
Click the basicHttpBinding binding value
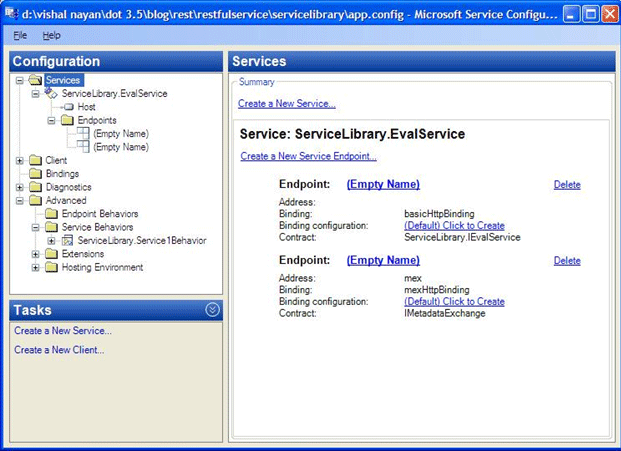pyautogui.click(x=439, y=214)
